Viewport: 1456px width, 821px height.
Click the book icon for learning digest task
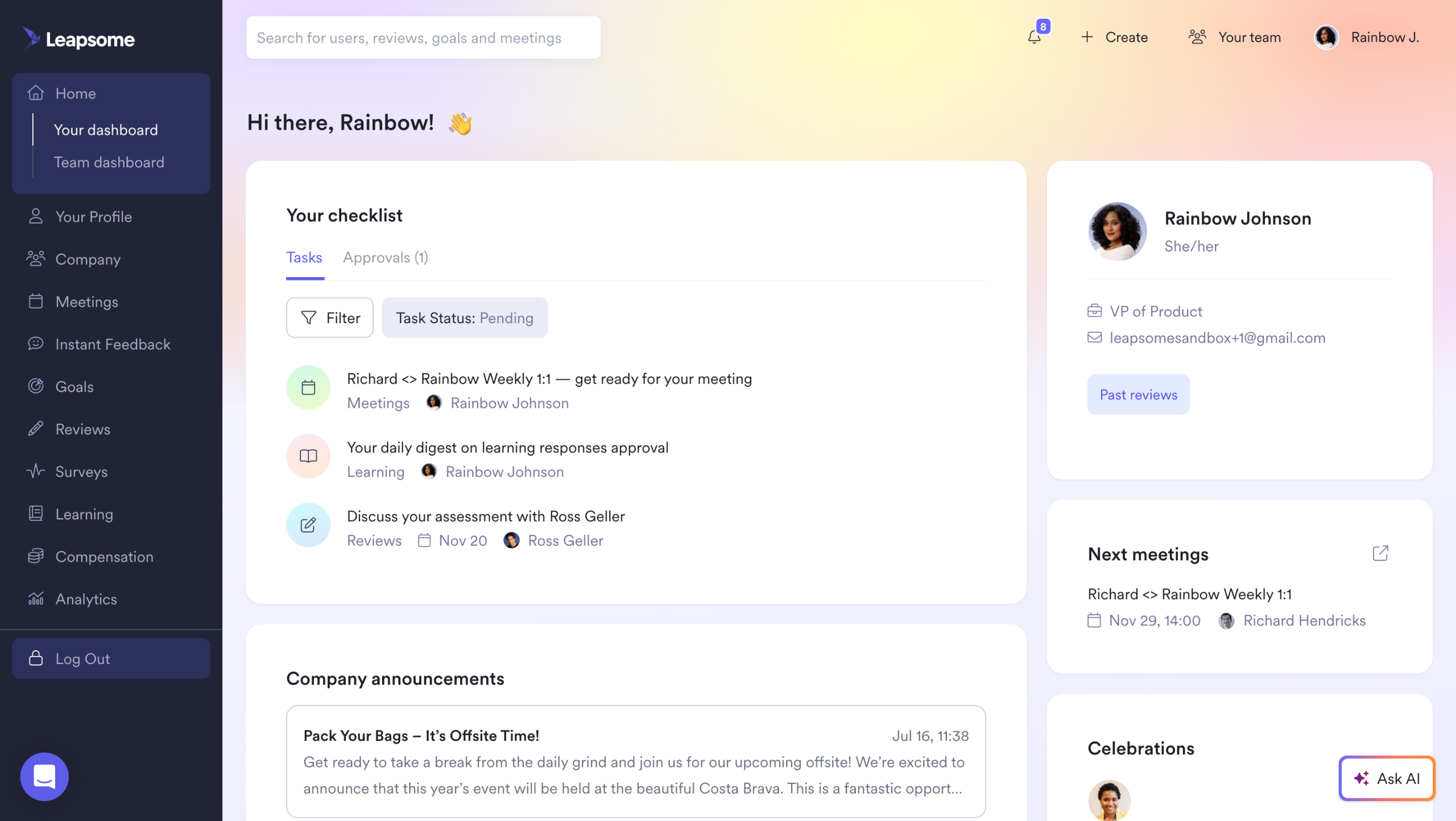click(x=308, y=456)
